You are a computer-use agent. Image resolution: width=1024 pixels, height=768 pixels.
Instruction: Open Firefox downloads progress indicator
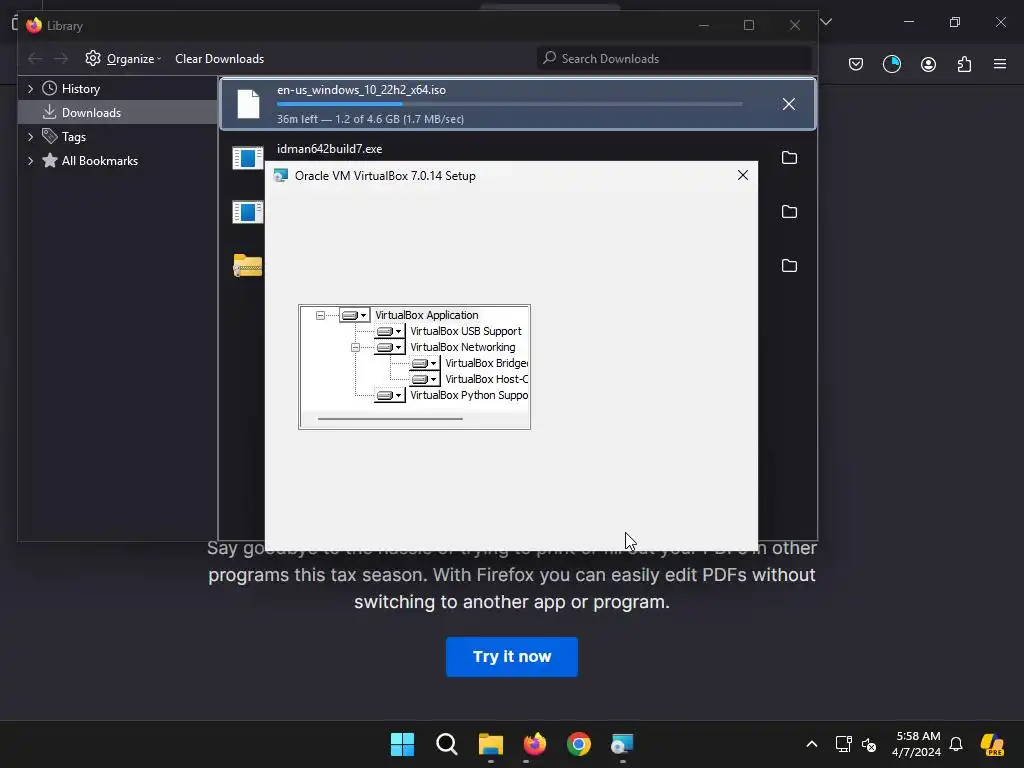pyautogui.click(x=892, y=64)
